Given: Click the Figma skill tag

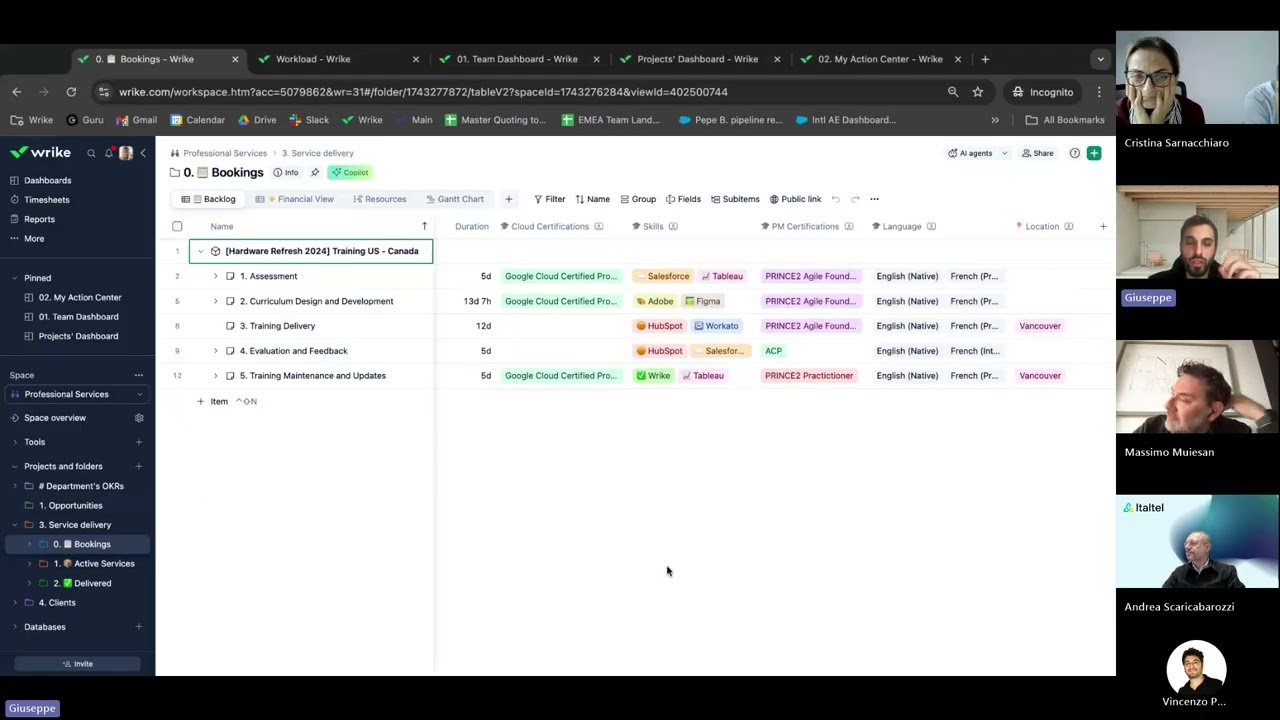Looking at the screenshot, I should pyautogui.click(x=702, y=301).
